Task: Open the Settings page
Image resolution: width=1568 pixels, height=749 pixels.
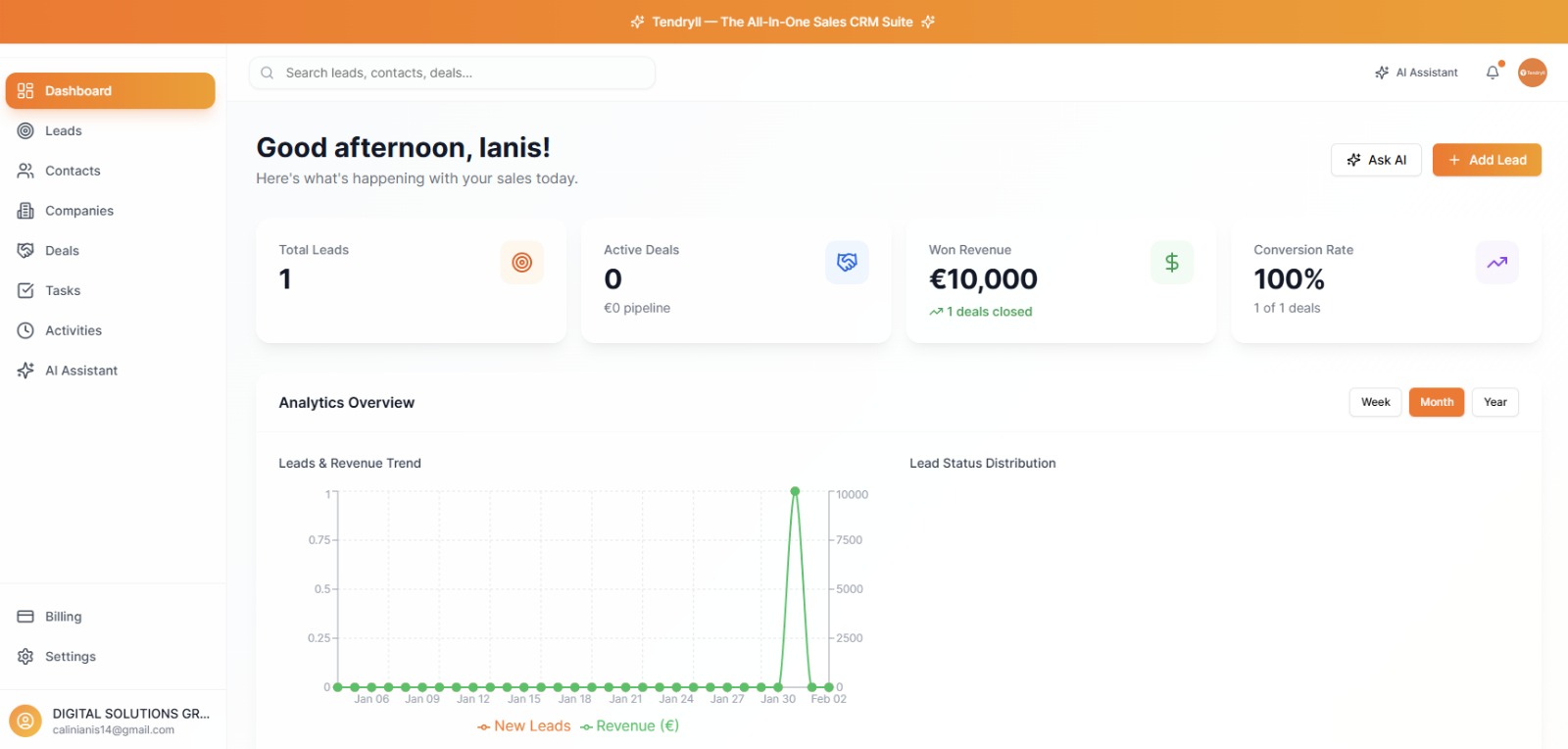Action: coord(71,657)
